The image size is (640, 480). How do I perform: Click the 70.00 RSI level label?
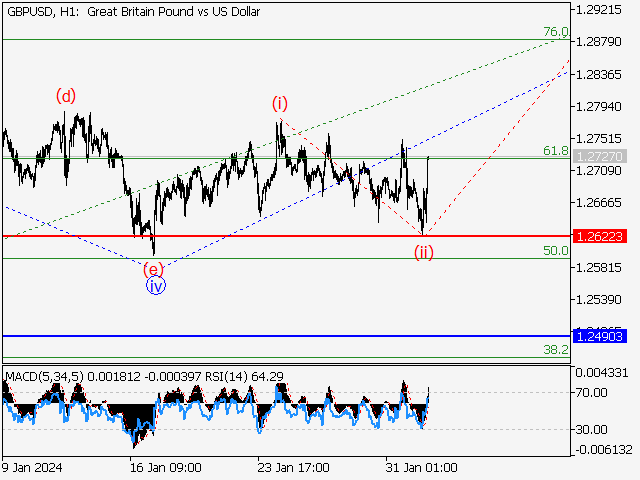coord(591,393)
